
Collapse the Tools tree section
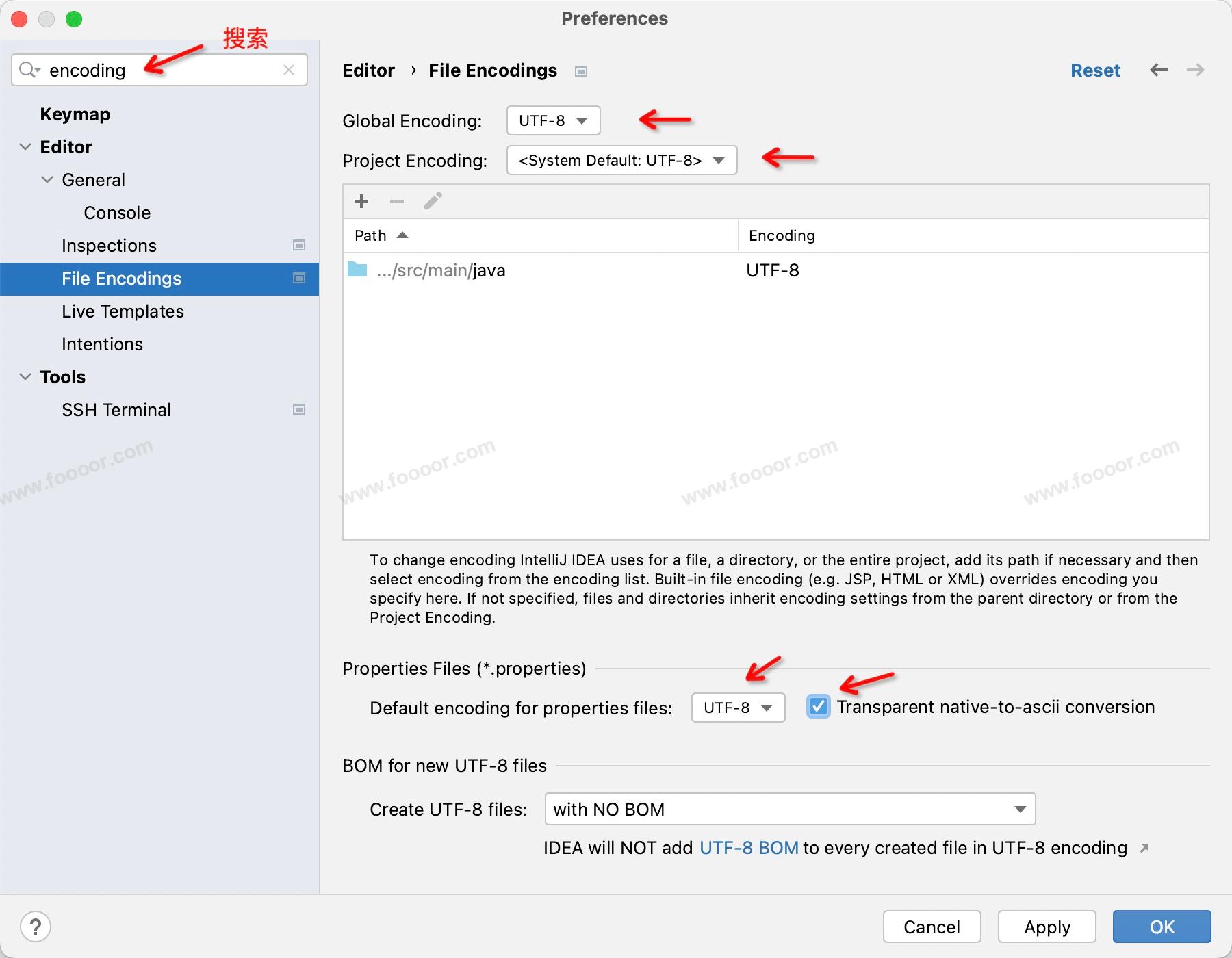coord(25,376)
